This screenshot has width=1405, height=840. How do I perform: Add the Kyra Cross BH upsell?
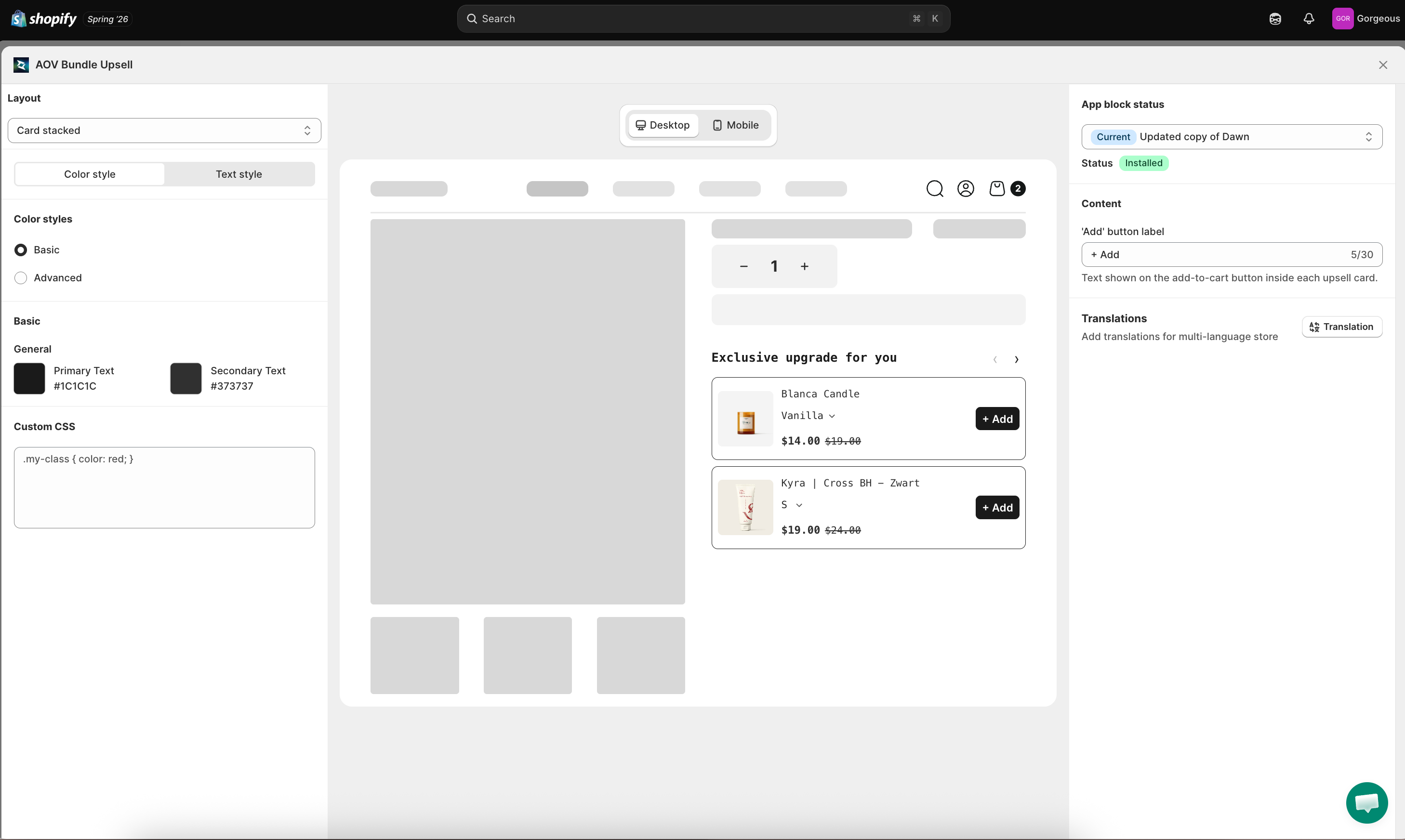(997, 508)
